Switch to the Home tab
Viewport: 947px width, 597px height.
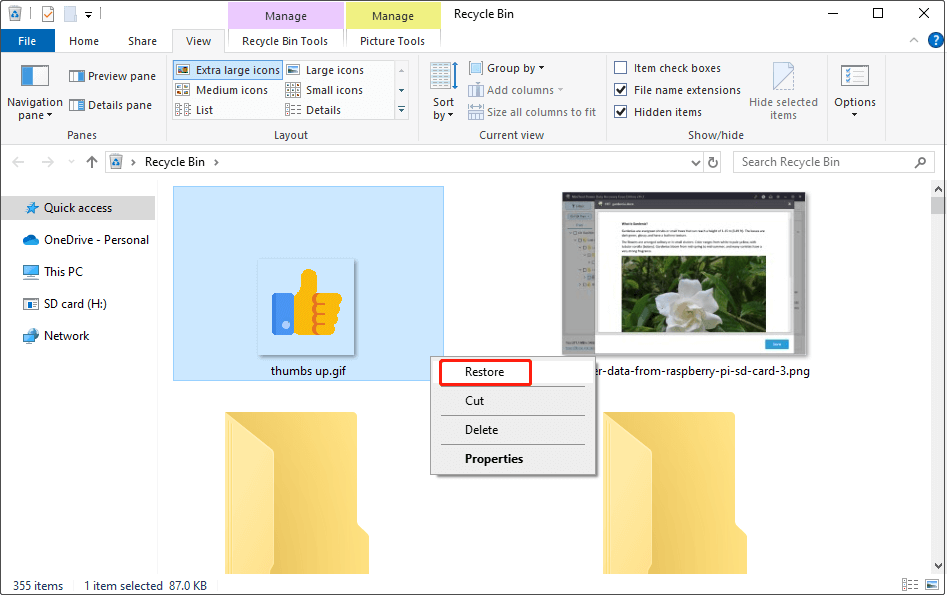click(x=84, y=41)
